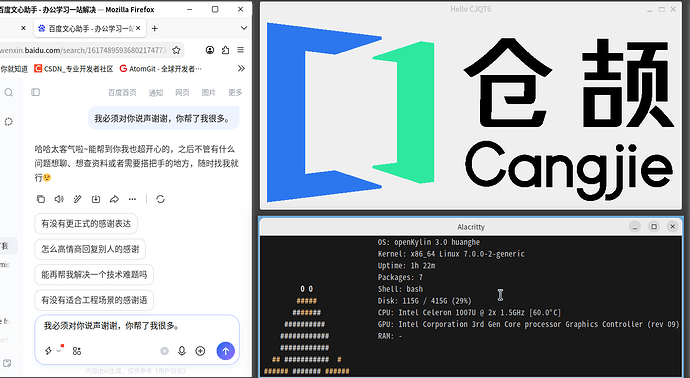Show more bookmarks with the double chevron
690x378 pixels.
[x=241, y=69]
